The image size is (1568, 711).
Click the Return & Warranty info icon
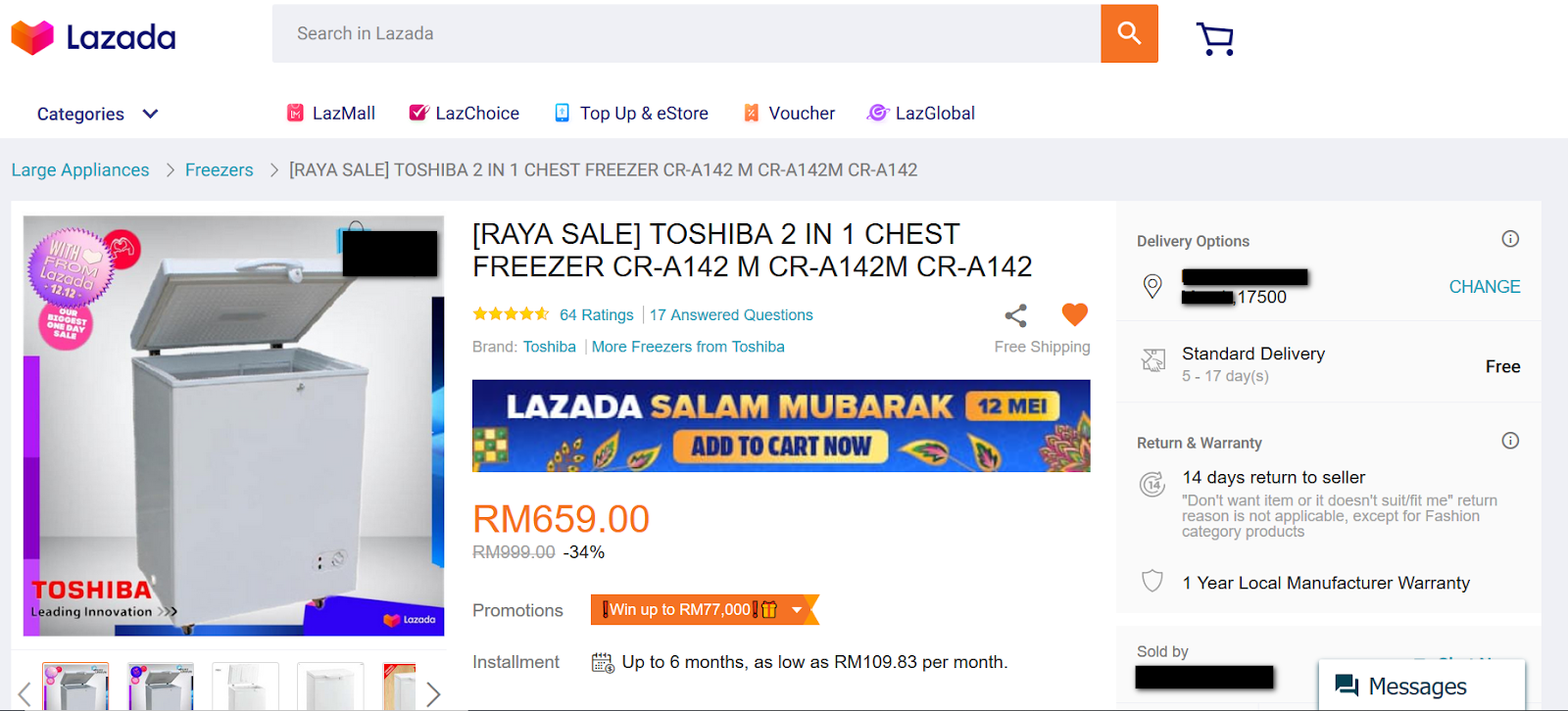tap(1510, 441)
